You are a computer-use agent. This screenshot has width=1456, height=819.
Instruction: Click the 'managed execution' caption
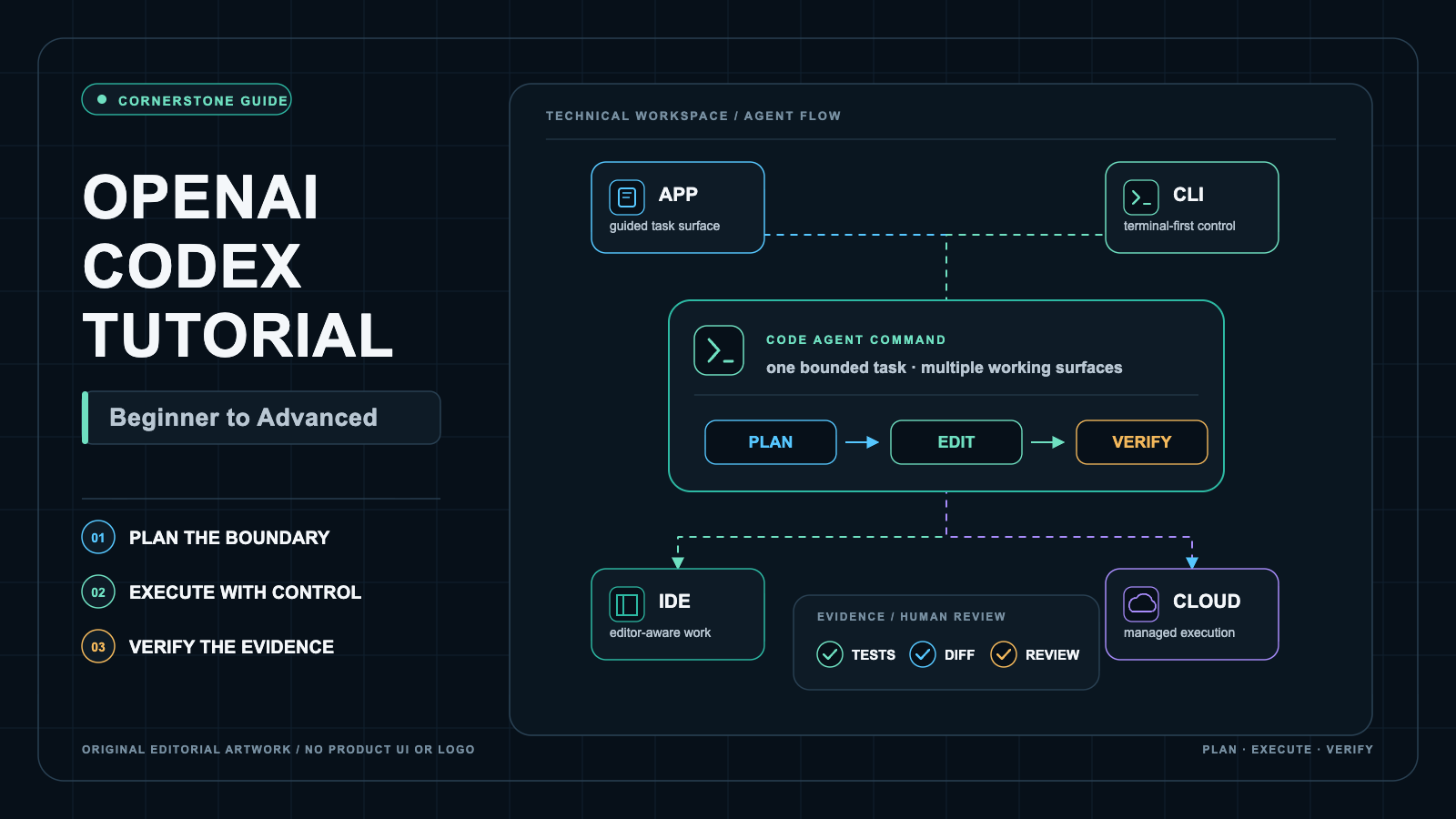tap(1179, 632)
